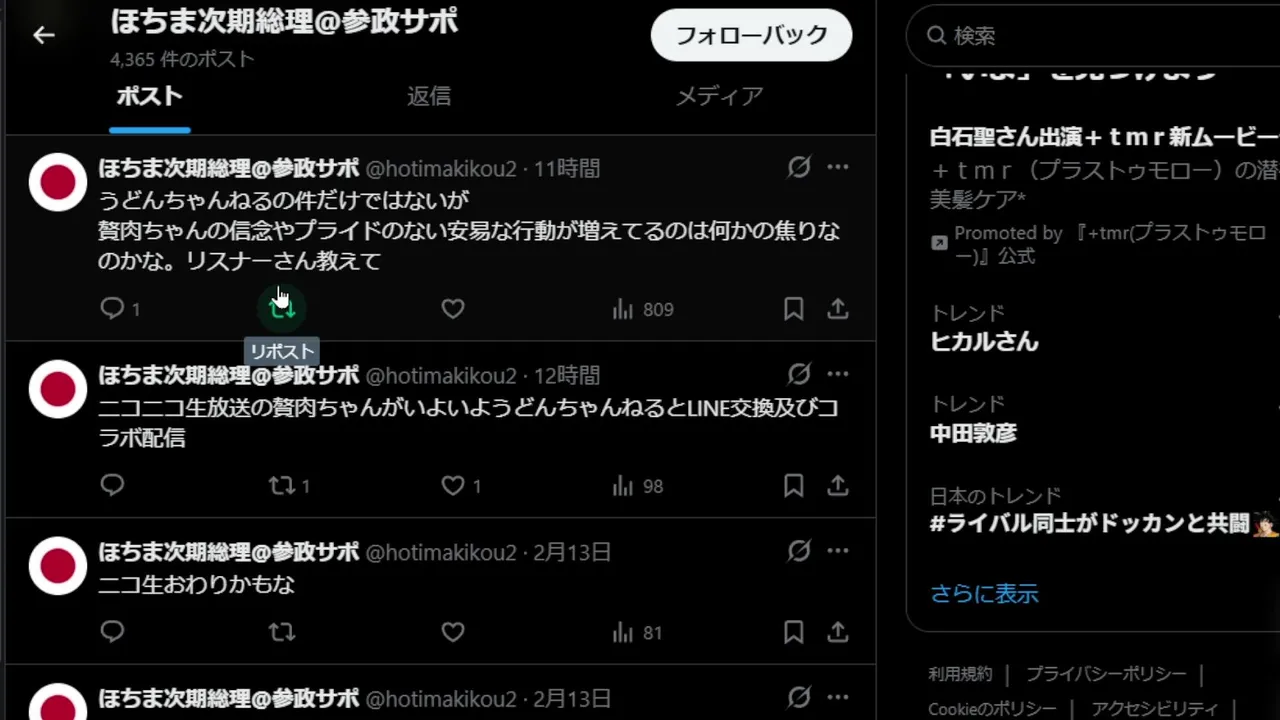Screen dimensions: 1280x720
Task: Bookmark the 11時間 post
Action: pyautogui.click(x=794, y=309)
